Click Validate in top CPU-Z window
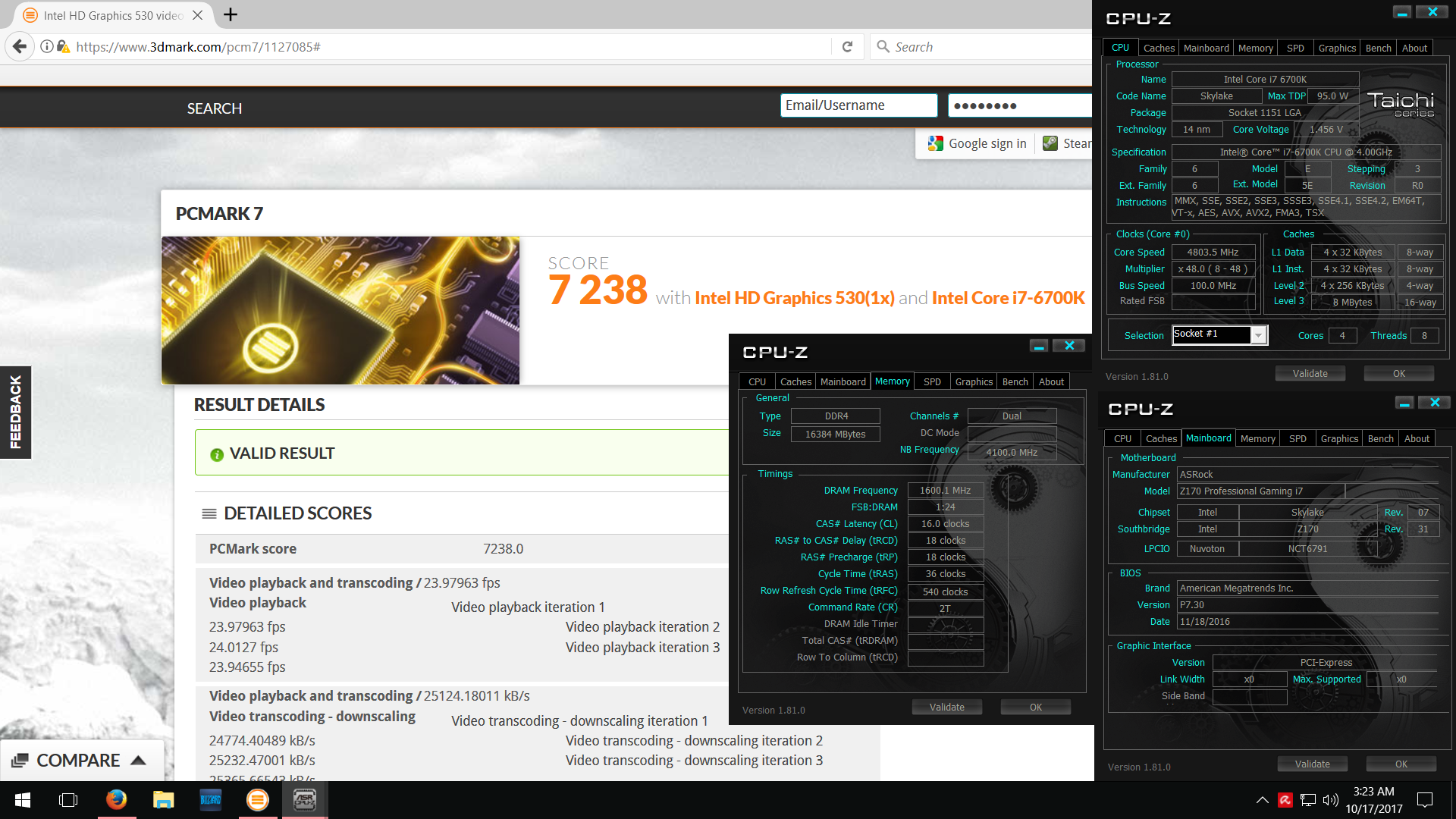The width and height of the screenshot is (1456, 819). (x=1310, y=373)
